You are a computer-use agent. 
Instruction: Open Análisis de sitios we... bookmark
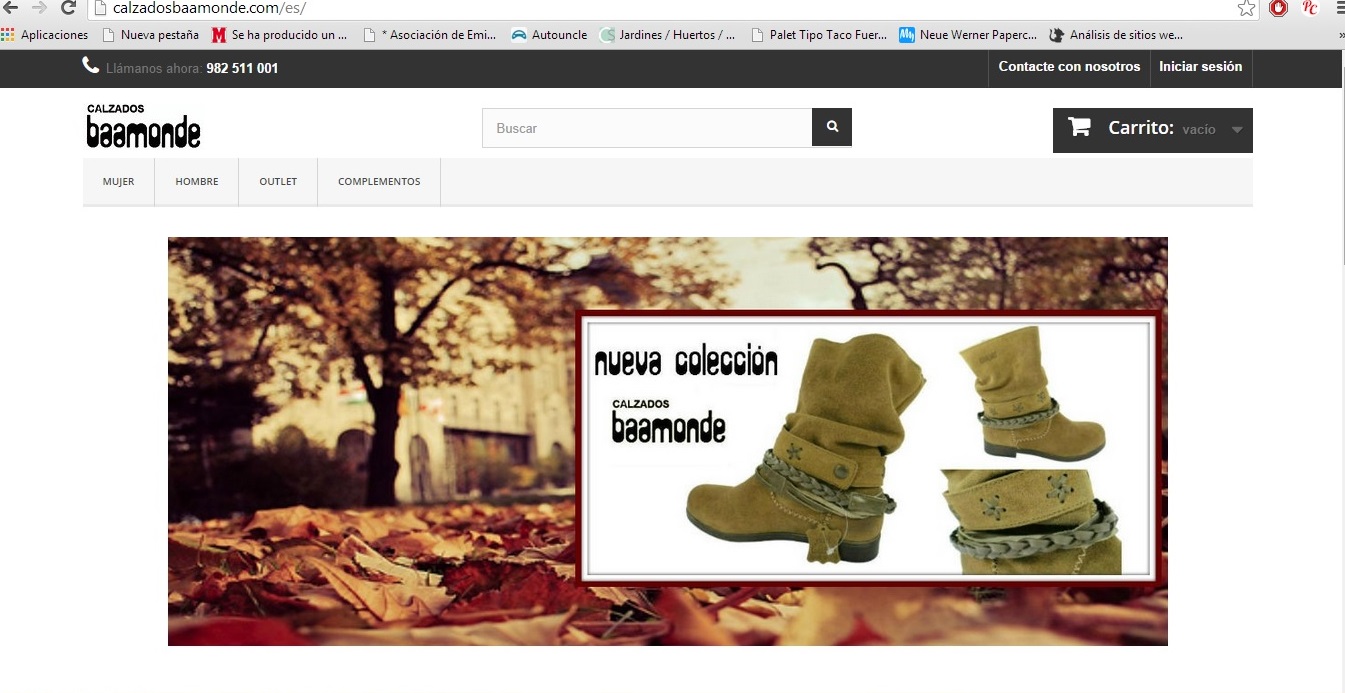(x=1117, y=35)
